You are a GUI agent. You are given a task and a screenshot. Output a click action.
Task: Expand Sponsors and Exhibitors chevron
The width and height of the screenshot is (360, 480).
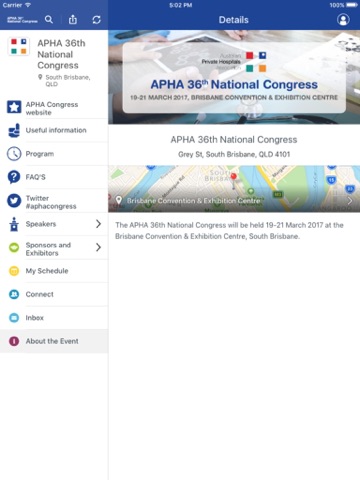(98, 247)
